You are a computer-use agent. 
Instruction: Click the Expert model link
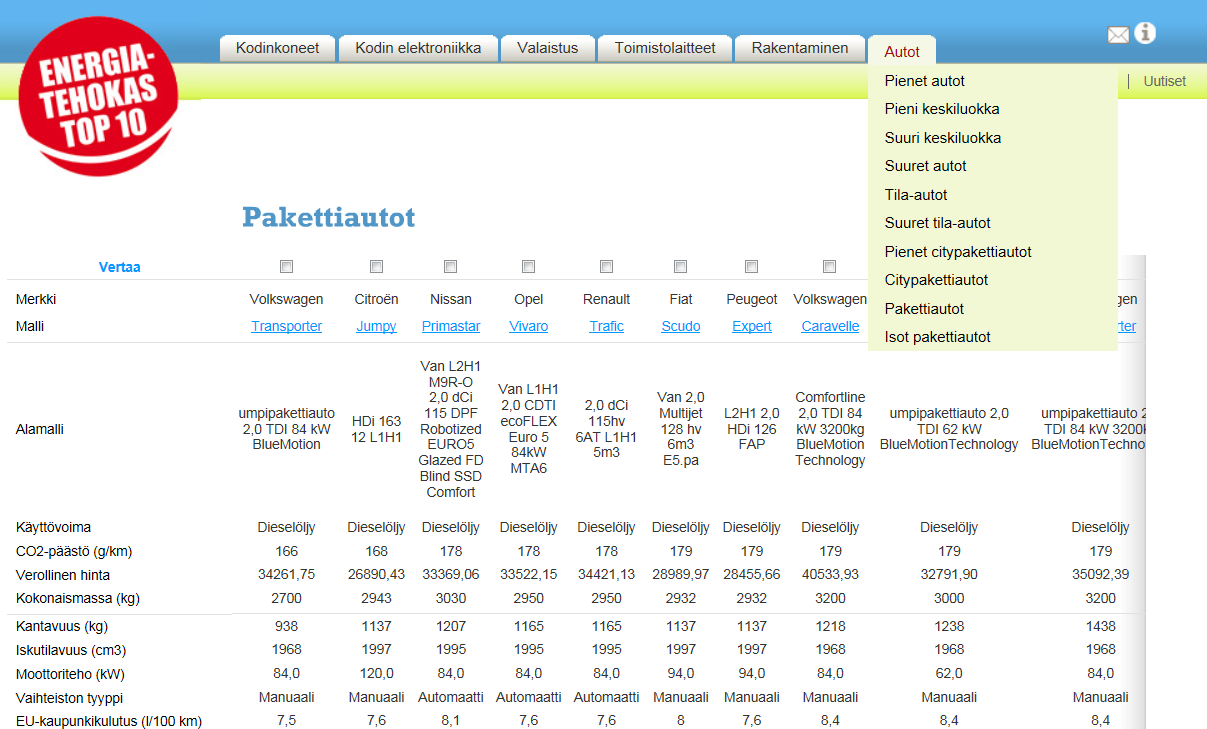click(752, 326)
